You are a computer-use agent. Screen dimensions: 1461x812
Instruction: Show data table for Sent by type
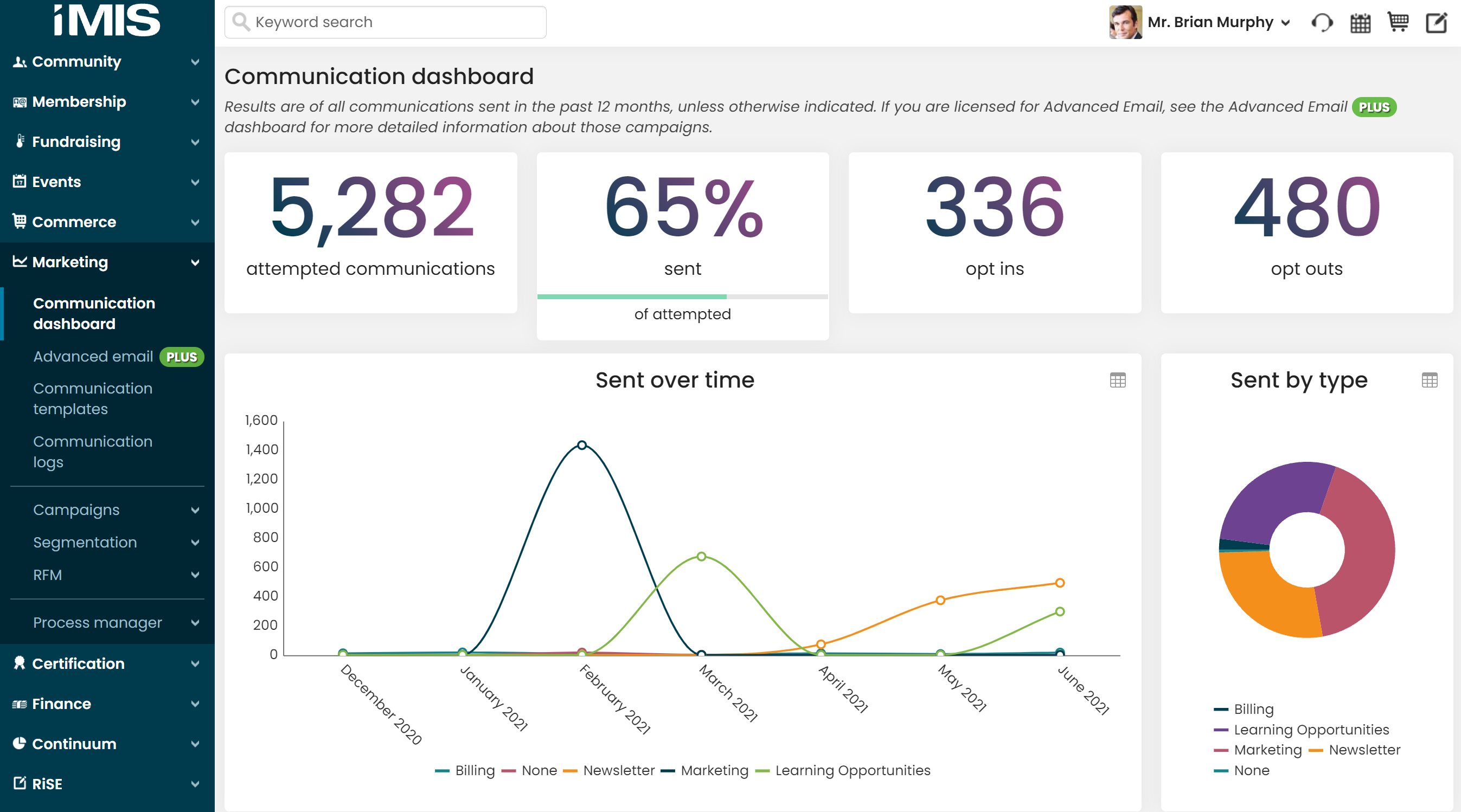click(1429, 380)
